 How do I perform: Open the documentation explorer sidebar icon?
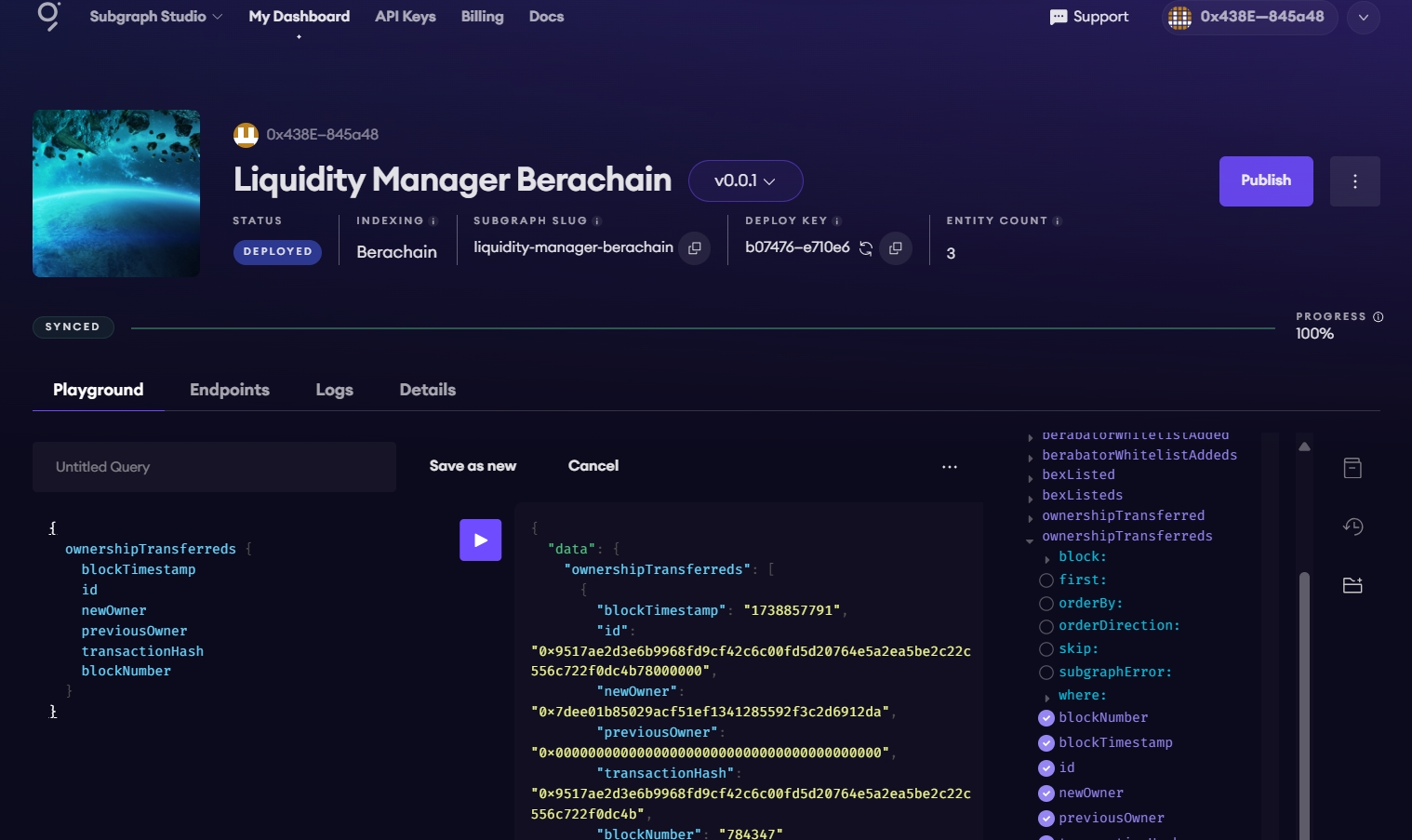click(1352, 468)
